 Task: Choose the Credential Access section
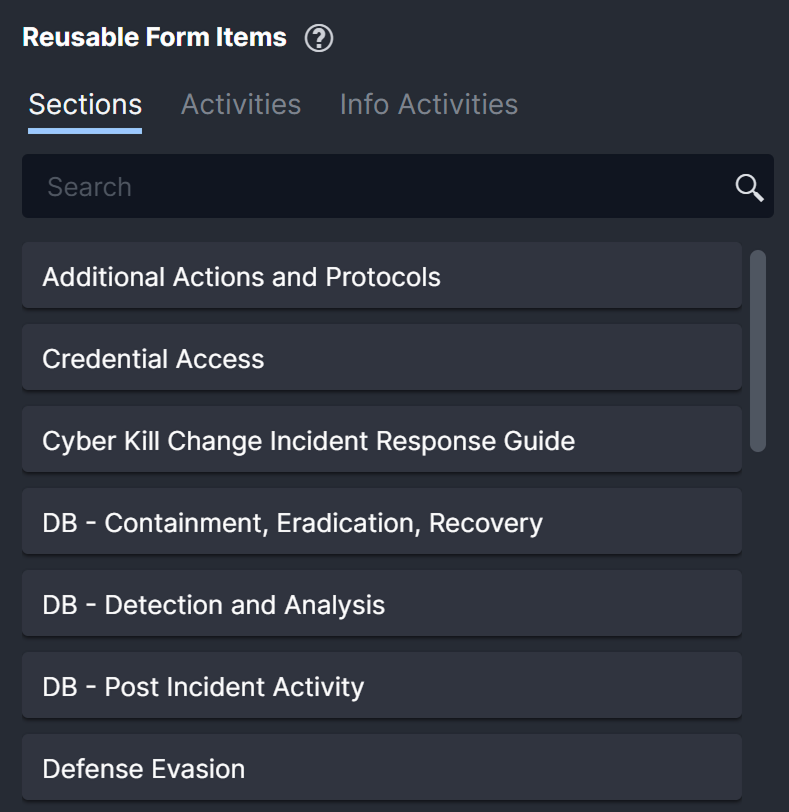tap(153, 359)
